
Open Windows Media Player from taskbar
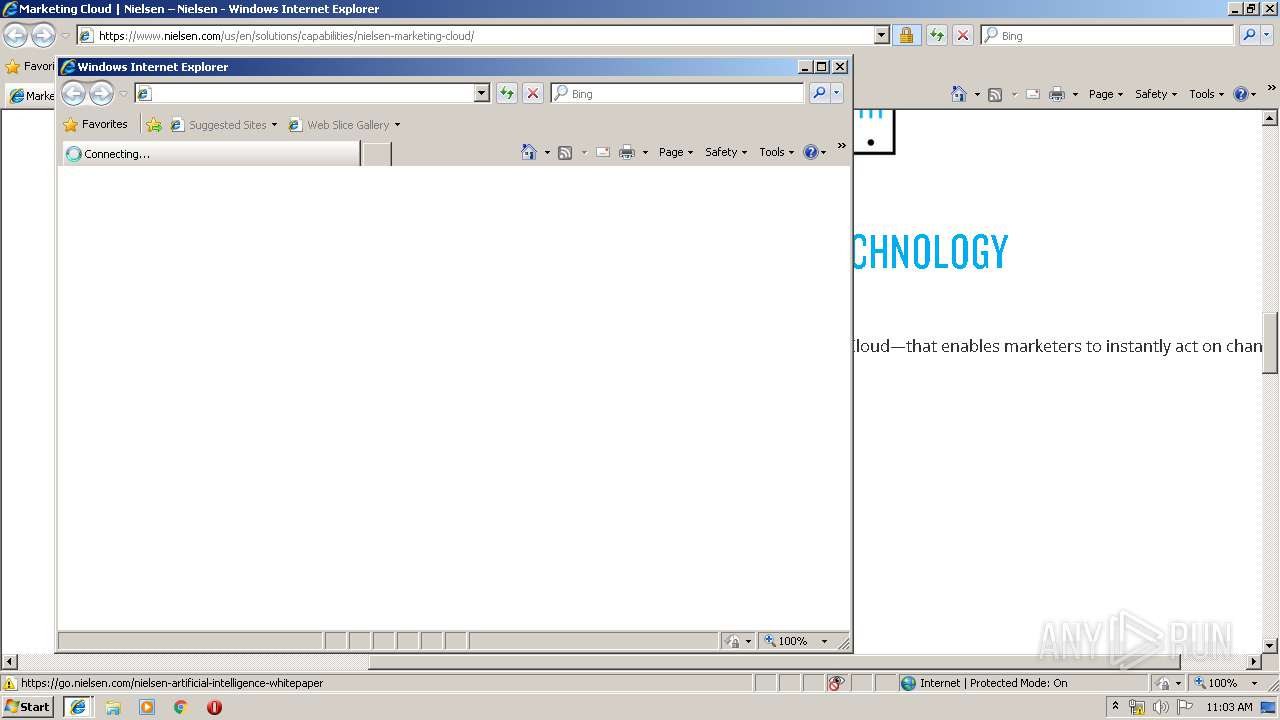(x=147, y=707)
